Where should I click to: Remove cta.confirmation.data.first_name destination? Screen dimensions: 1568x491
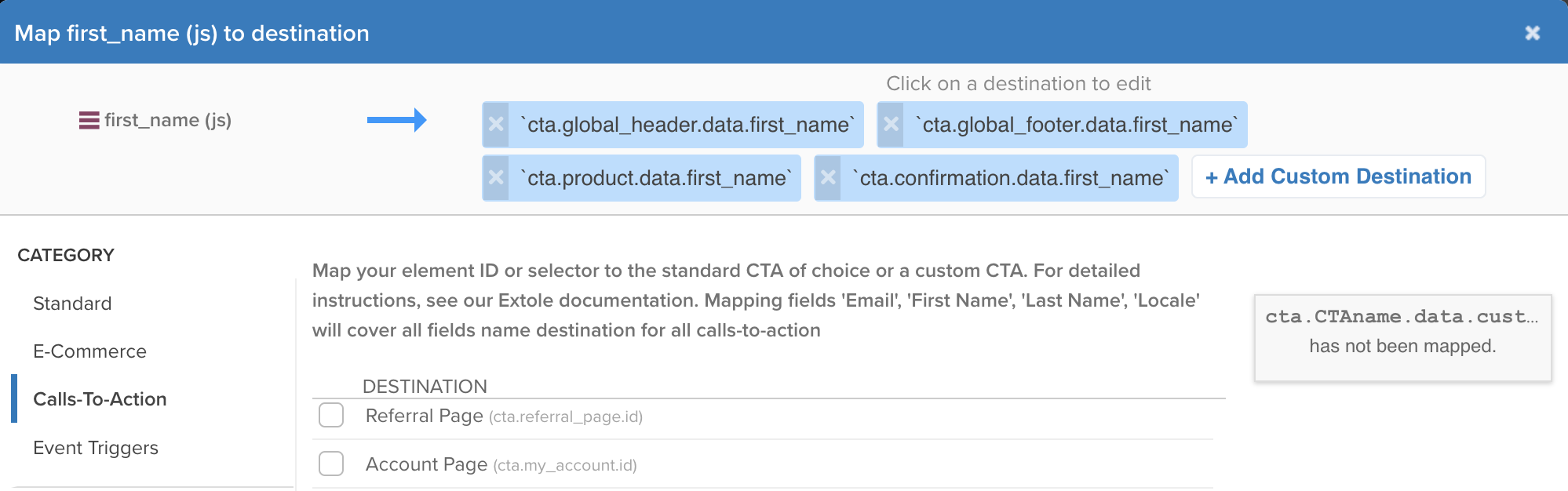coord(828,178)
